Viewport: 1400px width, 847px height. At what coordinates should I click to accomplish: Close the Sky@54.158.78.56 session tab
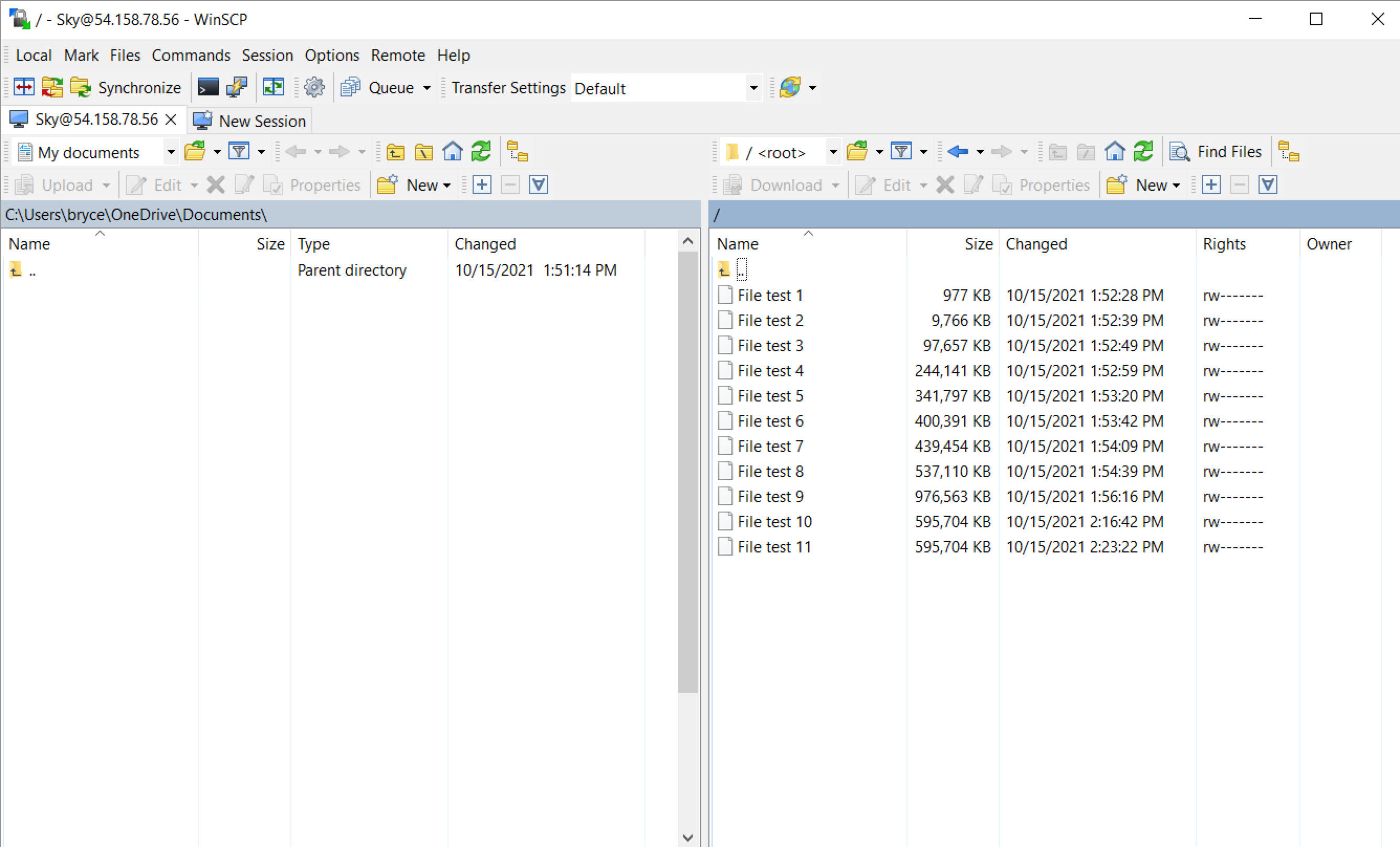(171, 120)
